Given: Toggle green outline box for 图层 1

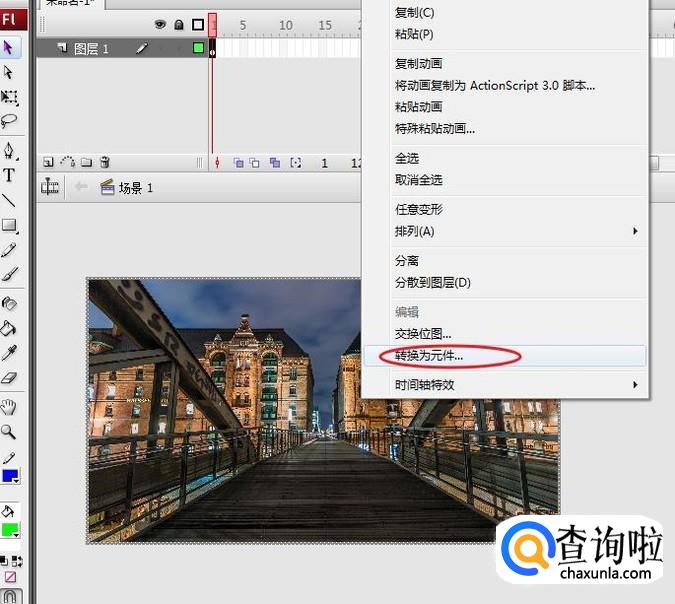Looking at the screenshot, I should 198,48.
